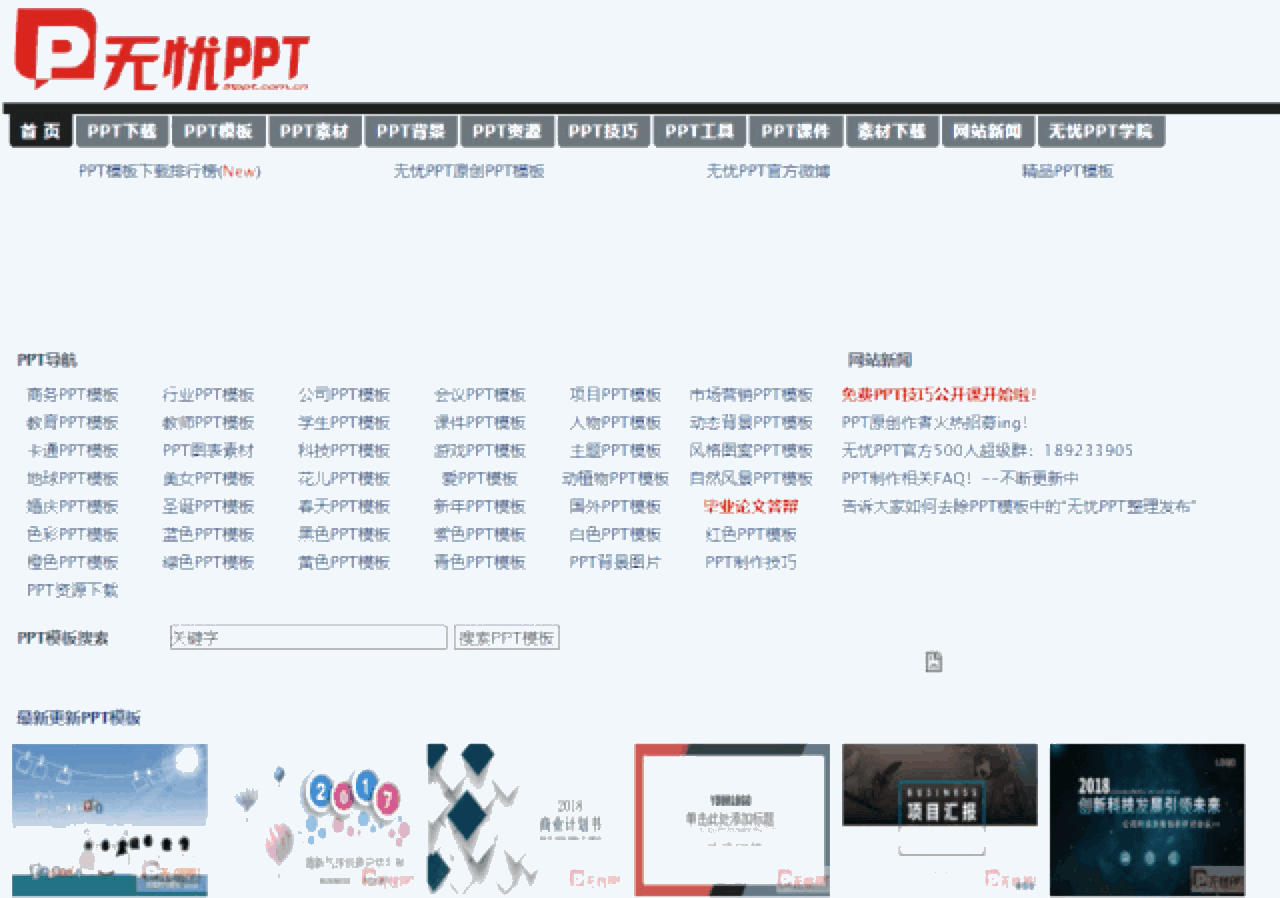Open 蓝色PPT模板 color category link
This screenshot has height=898, width=1280.
point(208,535)
